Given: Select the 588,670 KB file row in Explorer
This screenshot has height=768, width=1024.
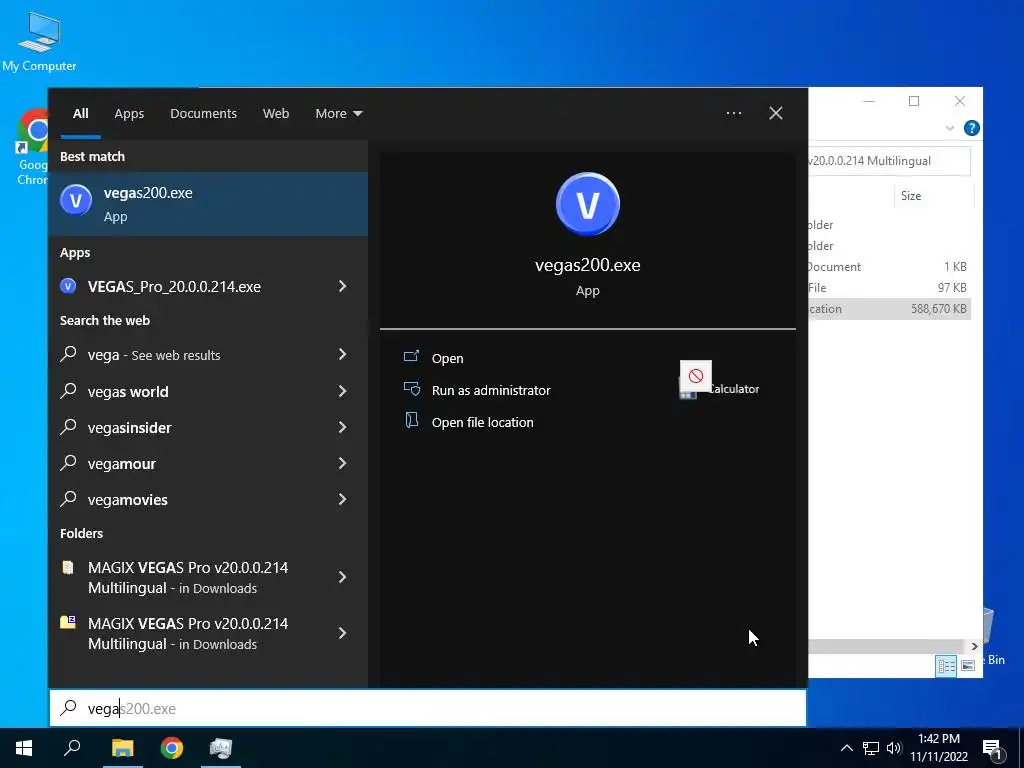Looking at the screenshot, I should click(x=889, y=309).
